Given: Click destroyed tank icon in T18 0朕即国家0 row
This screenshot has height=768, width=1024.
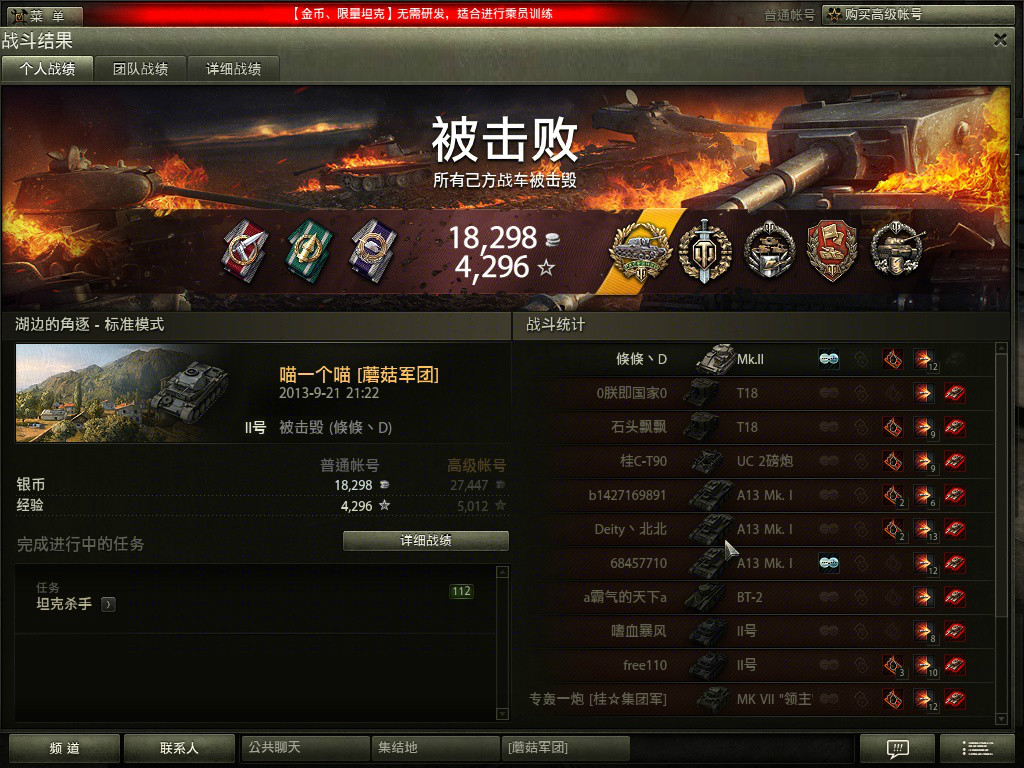Looking at the screenshot, I should 955,393.
